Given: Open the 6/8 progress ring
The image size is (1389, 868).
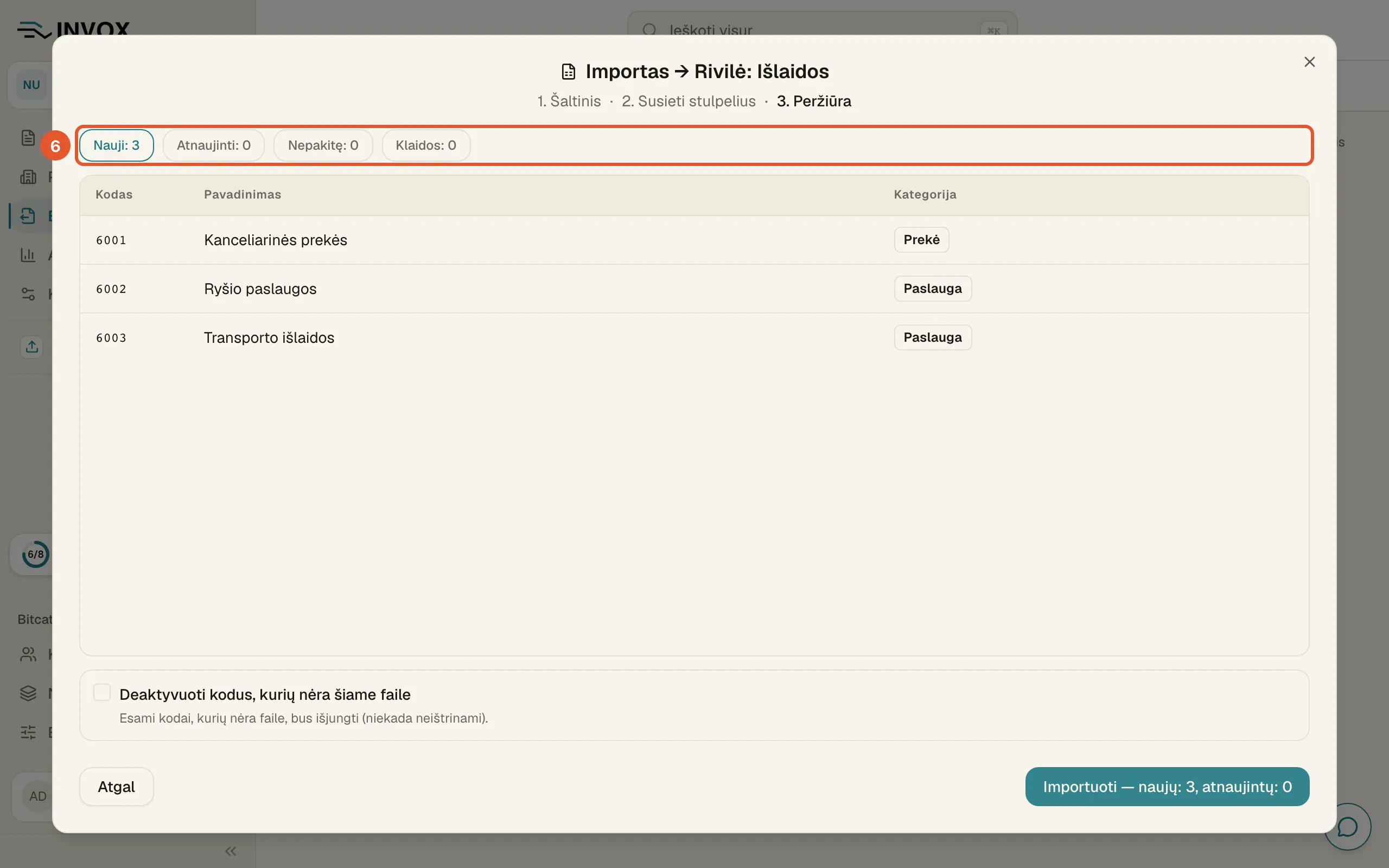Looking at the screenshot, I should 36,554.
